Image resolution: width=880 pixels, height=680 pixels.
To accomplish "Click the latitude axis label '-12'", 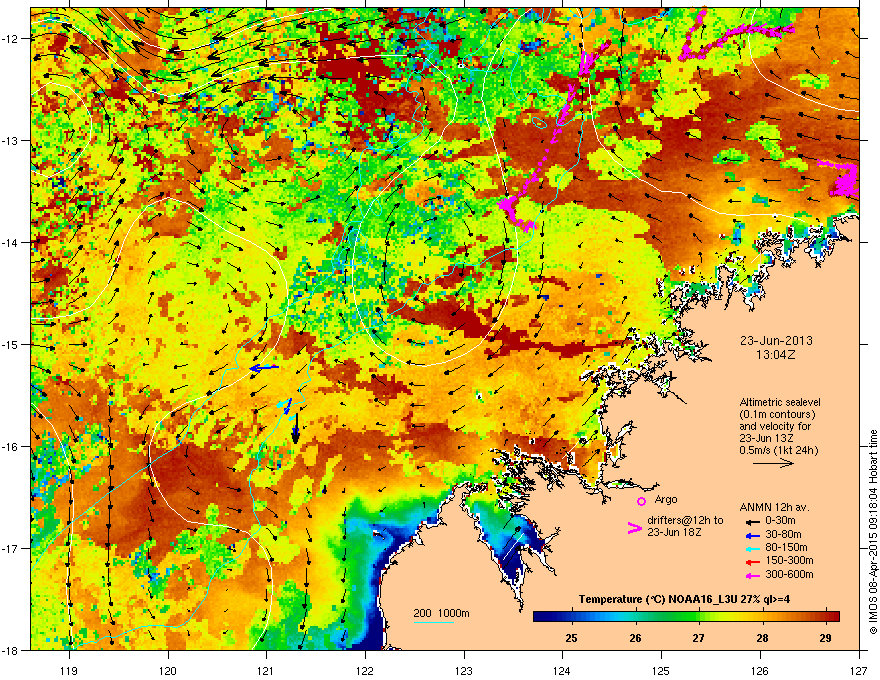I will [10, 38].
